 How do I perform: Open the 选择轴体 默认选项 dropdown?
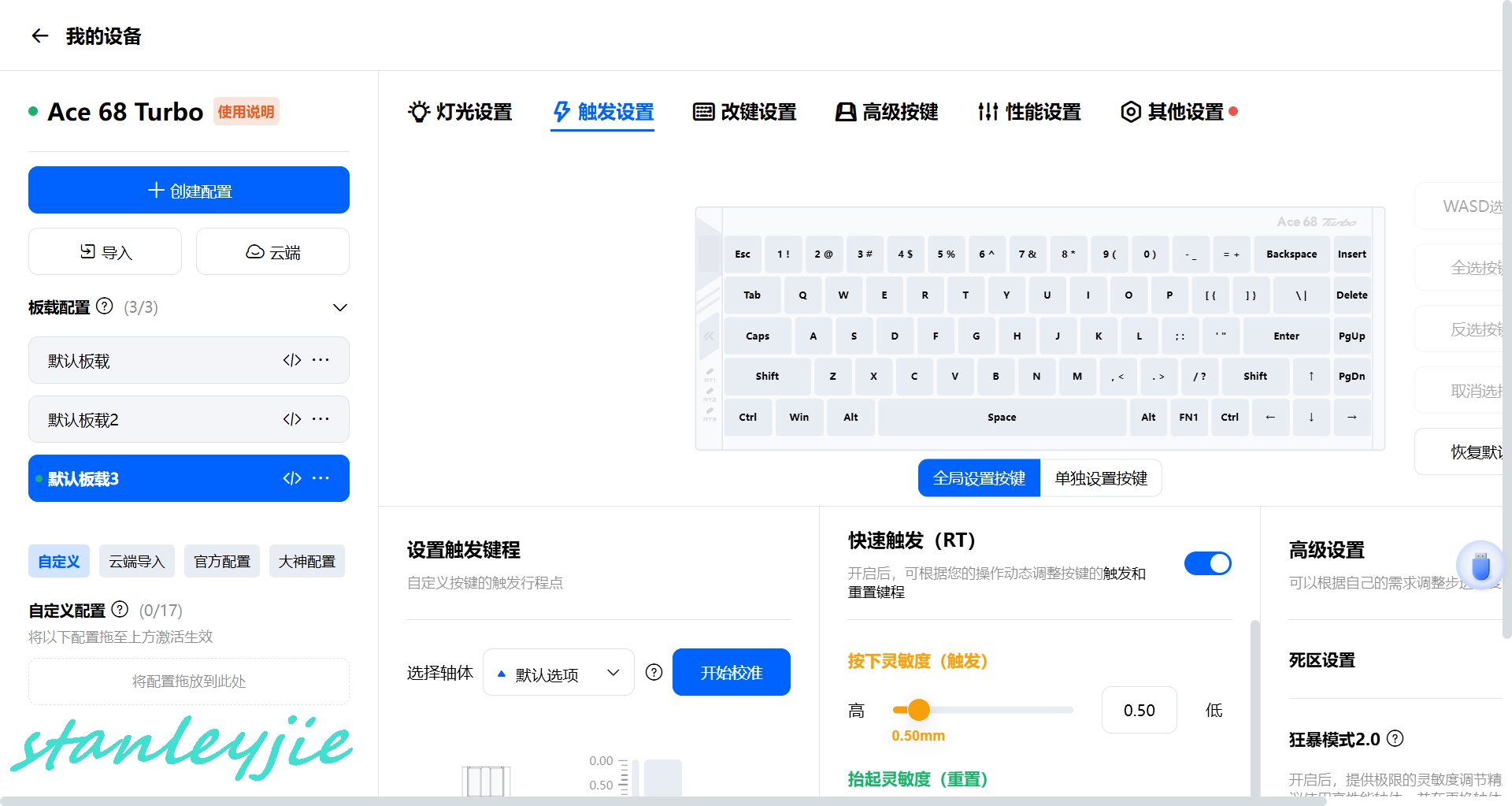(558, 673)
